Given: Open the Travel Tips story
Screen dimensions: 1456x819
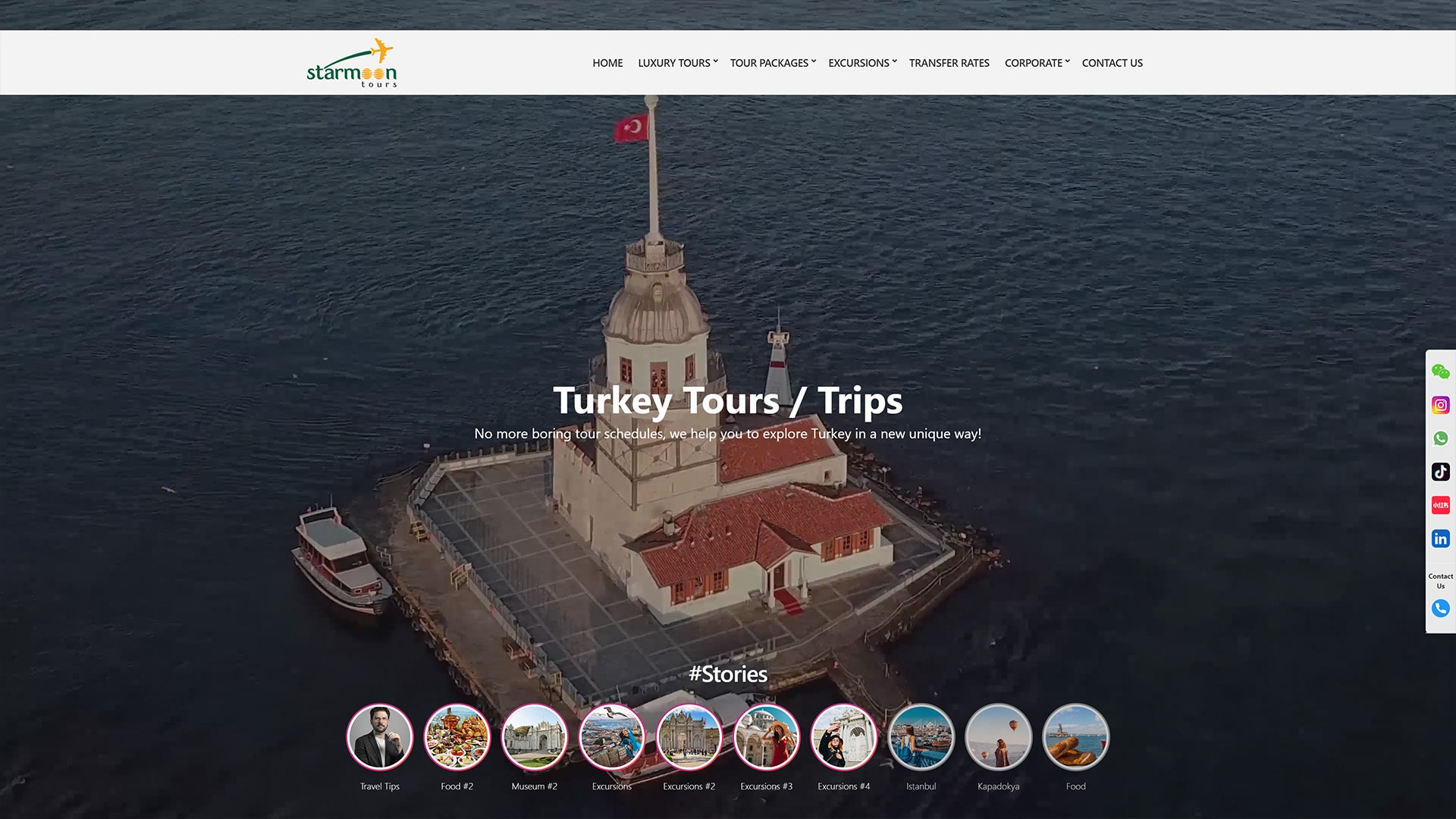Looking at the screenshot, I should (380, 737).
